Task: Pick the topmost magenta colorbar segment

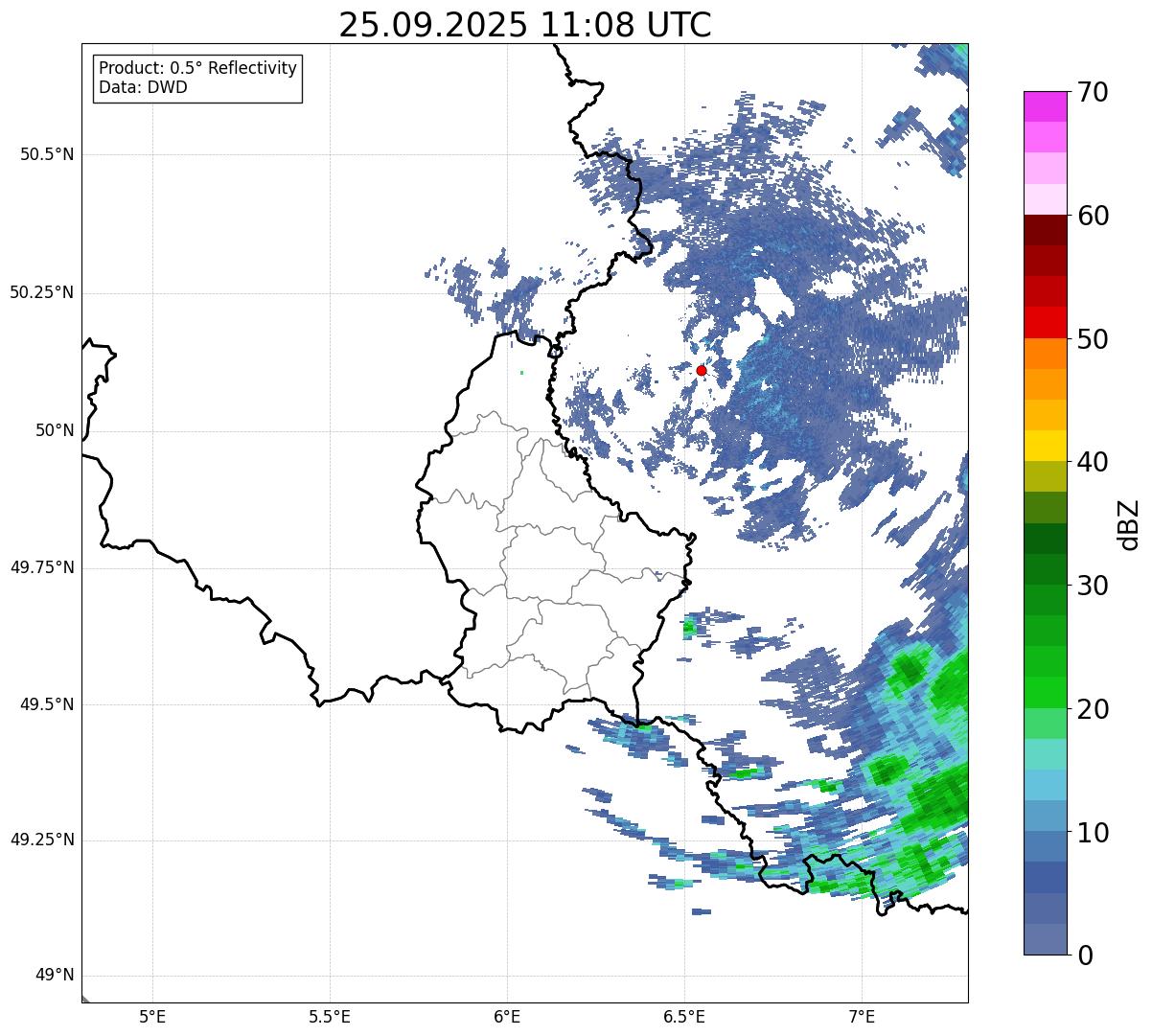Action: 1045,106
